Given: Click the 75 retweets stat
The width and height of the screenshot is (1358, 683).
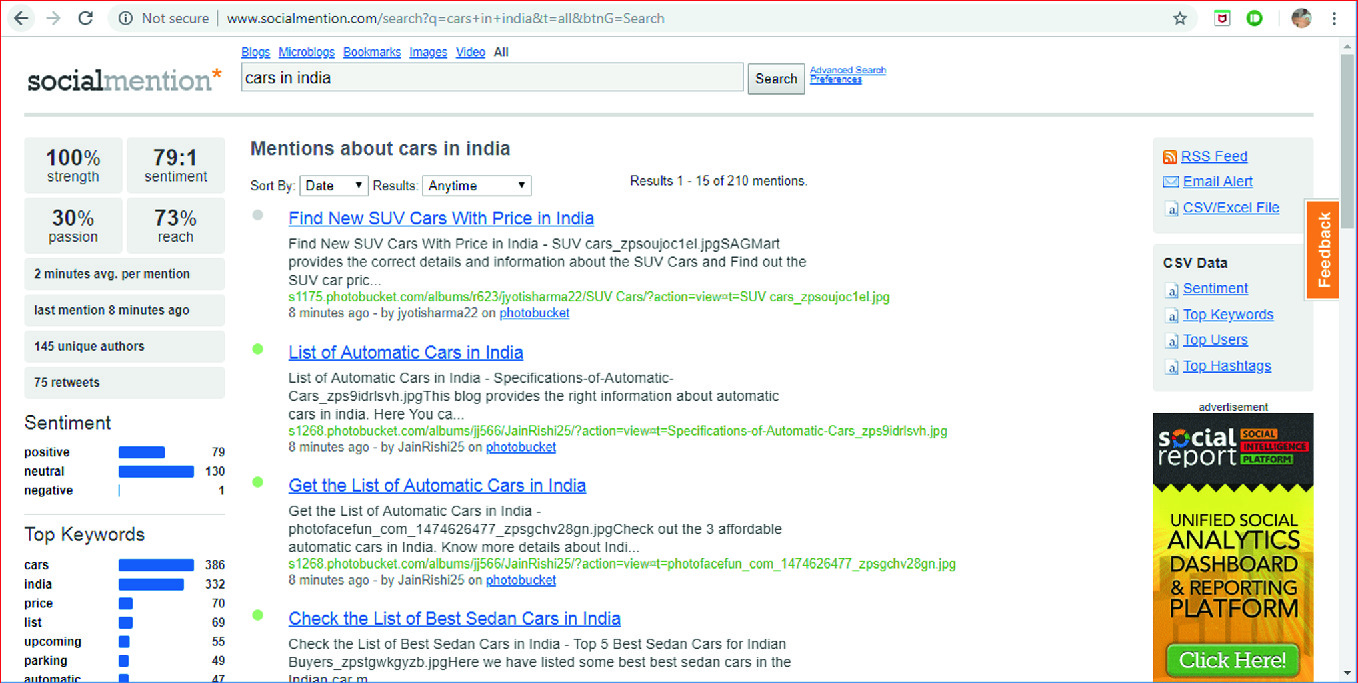Looking at the screenshot, I should coord(125,383).
